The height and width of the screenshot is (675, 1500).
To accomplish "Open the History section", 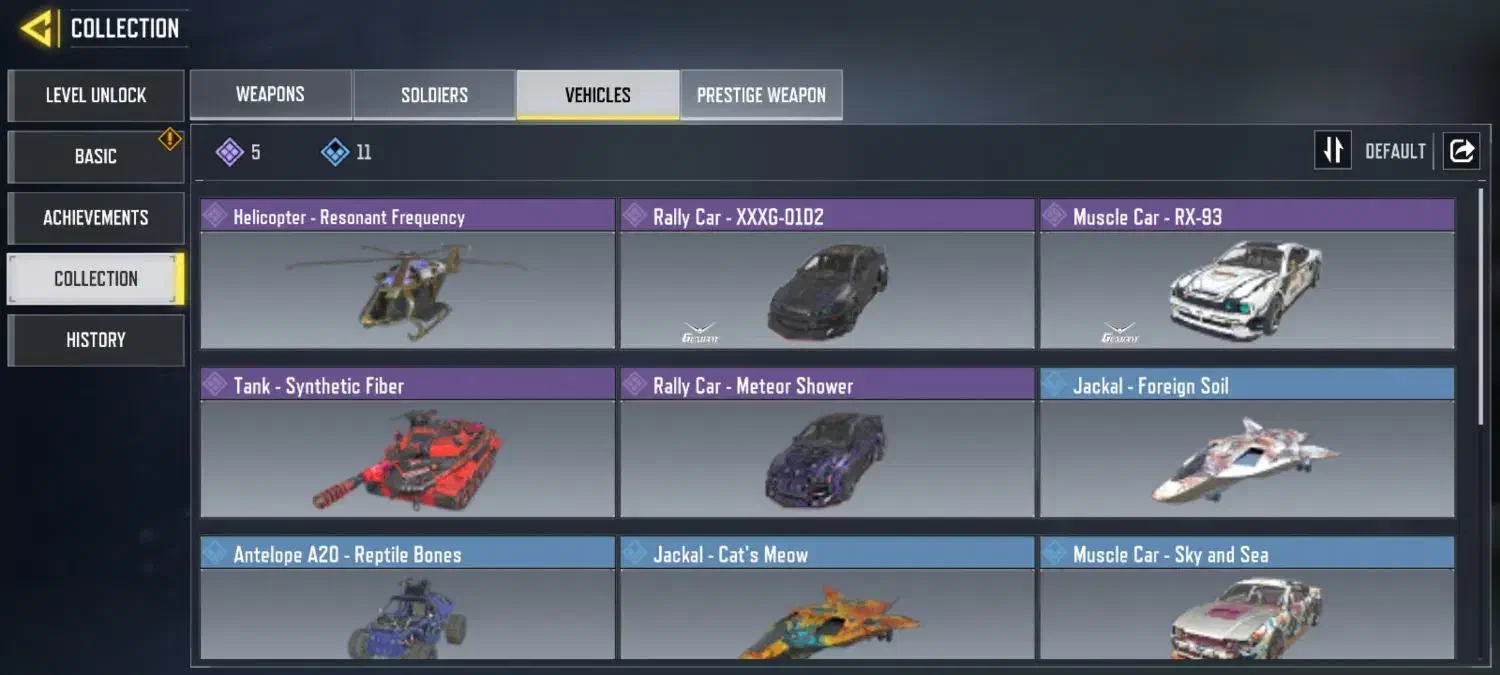I will tap(96, 340).
